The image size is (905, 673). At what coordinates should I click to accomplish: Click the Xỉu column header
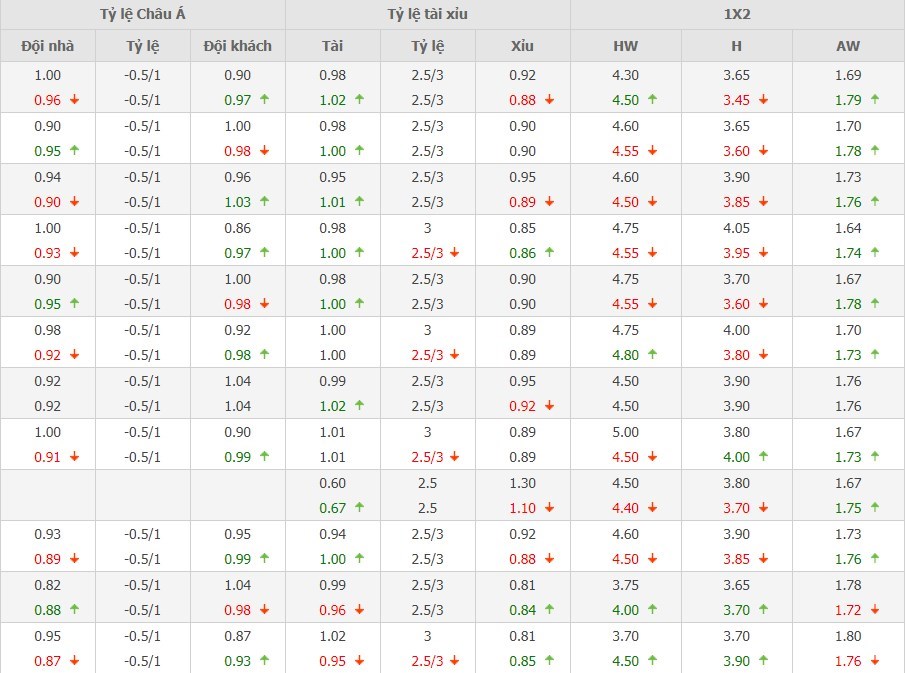[522, 46]
